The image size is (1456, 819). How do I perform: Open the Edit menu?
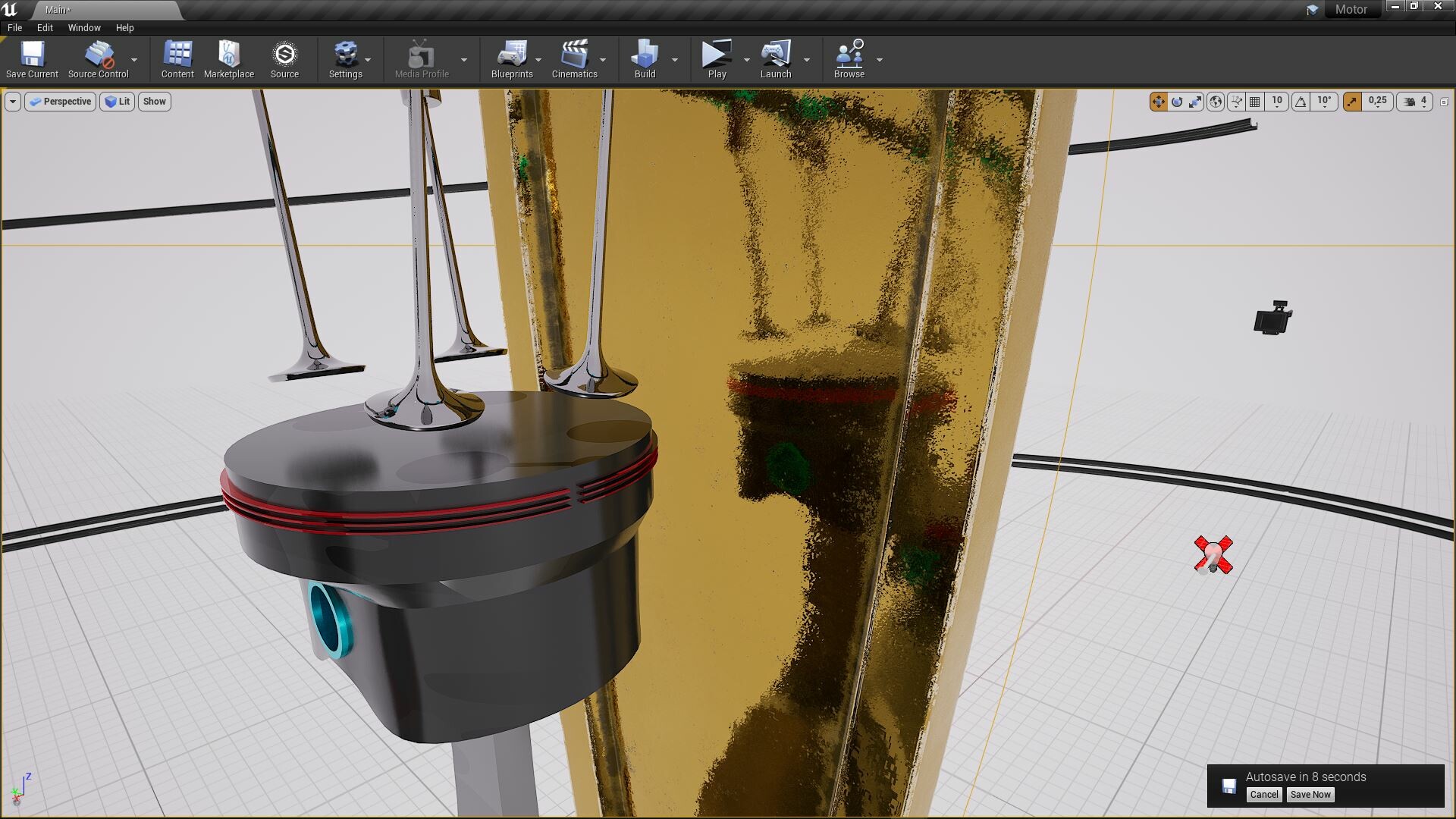[x=44, y=27]
